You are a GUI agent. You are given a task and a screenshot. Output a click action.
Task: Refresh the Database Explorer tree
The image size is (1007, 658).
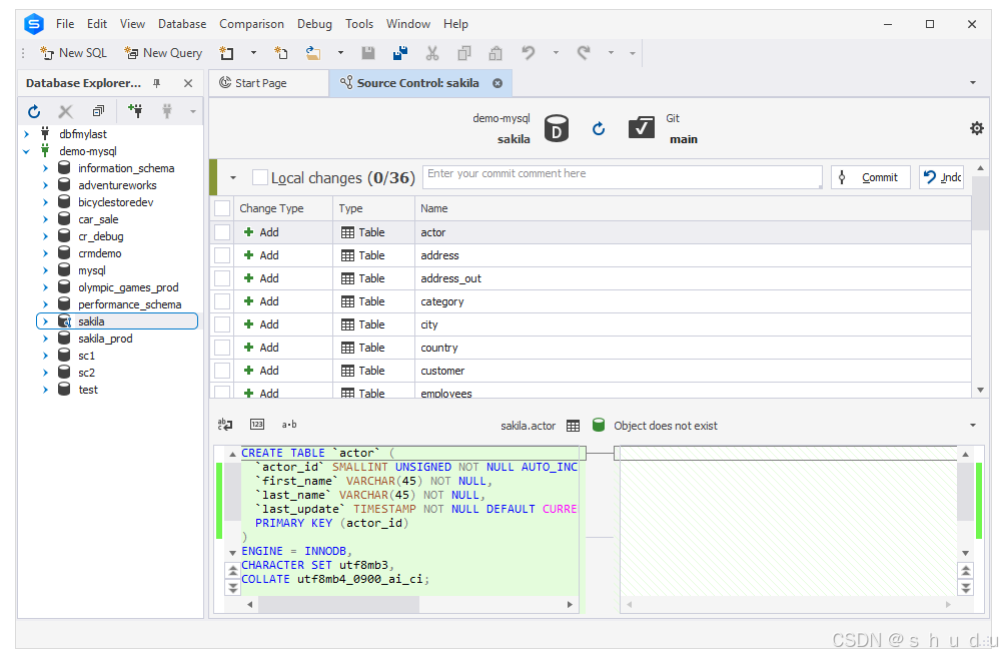34,112
